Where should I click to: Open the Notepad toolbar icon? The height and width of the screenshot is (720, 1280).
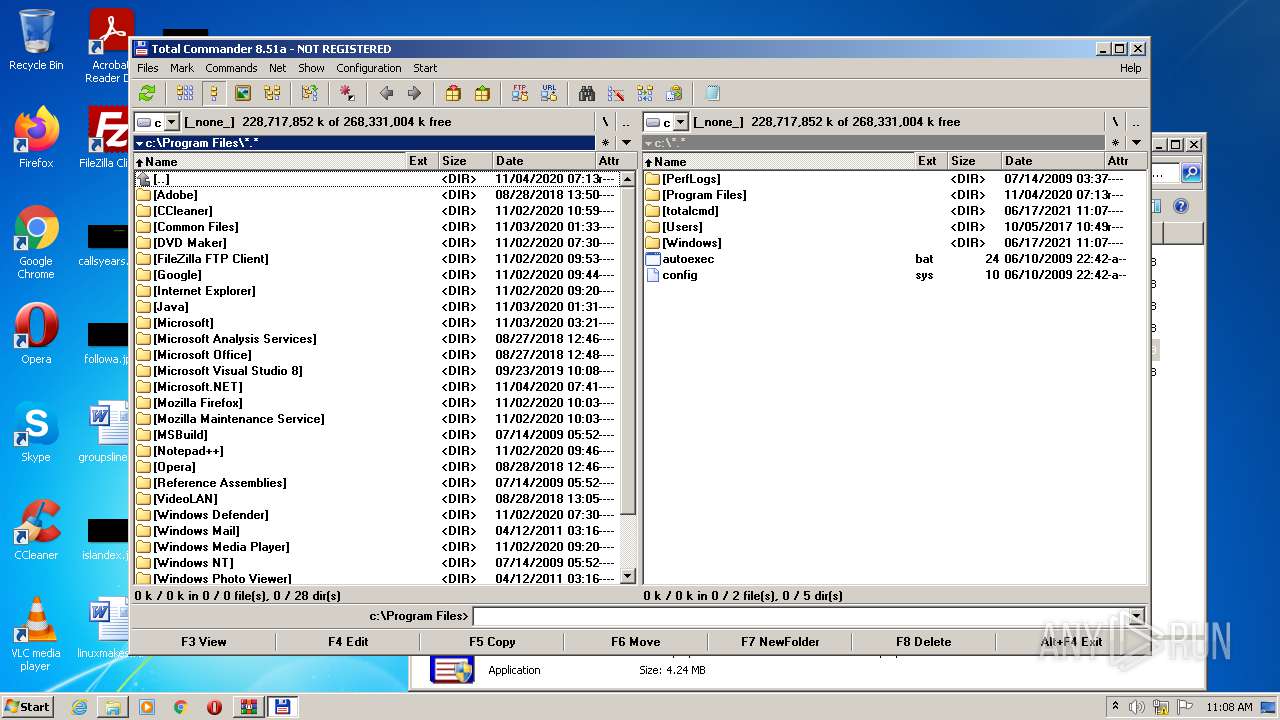click(x=712, y=93)
